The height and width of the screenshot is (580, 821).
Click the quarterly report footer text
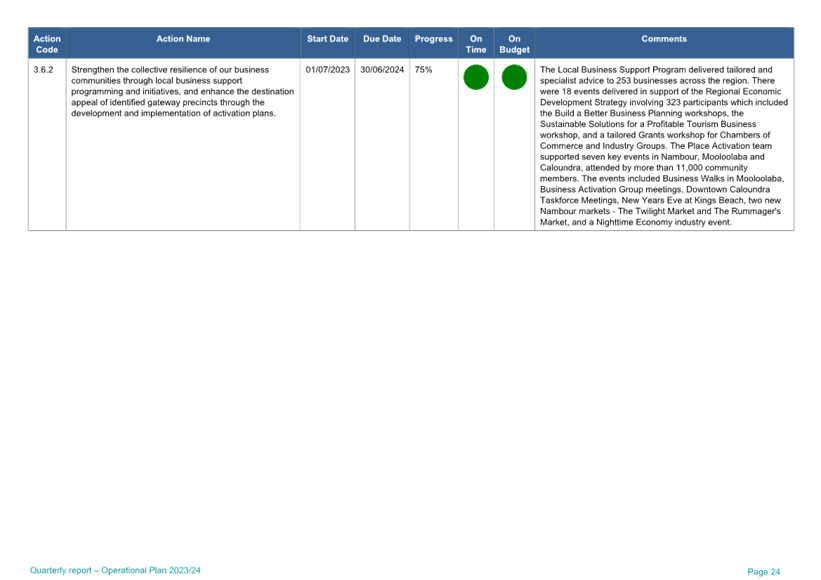pos(116,570)
